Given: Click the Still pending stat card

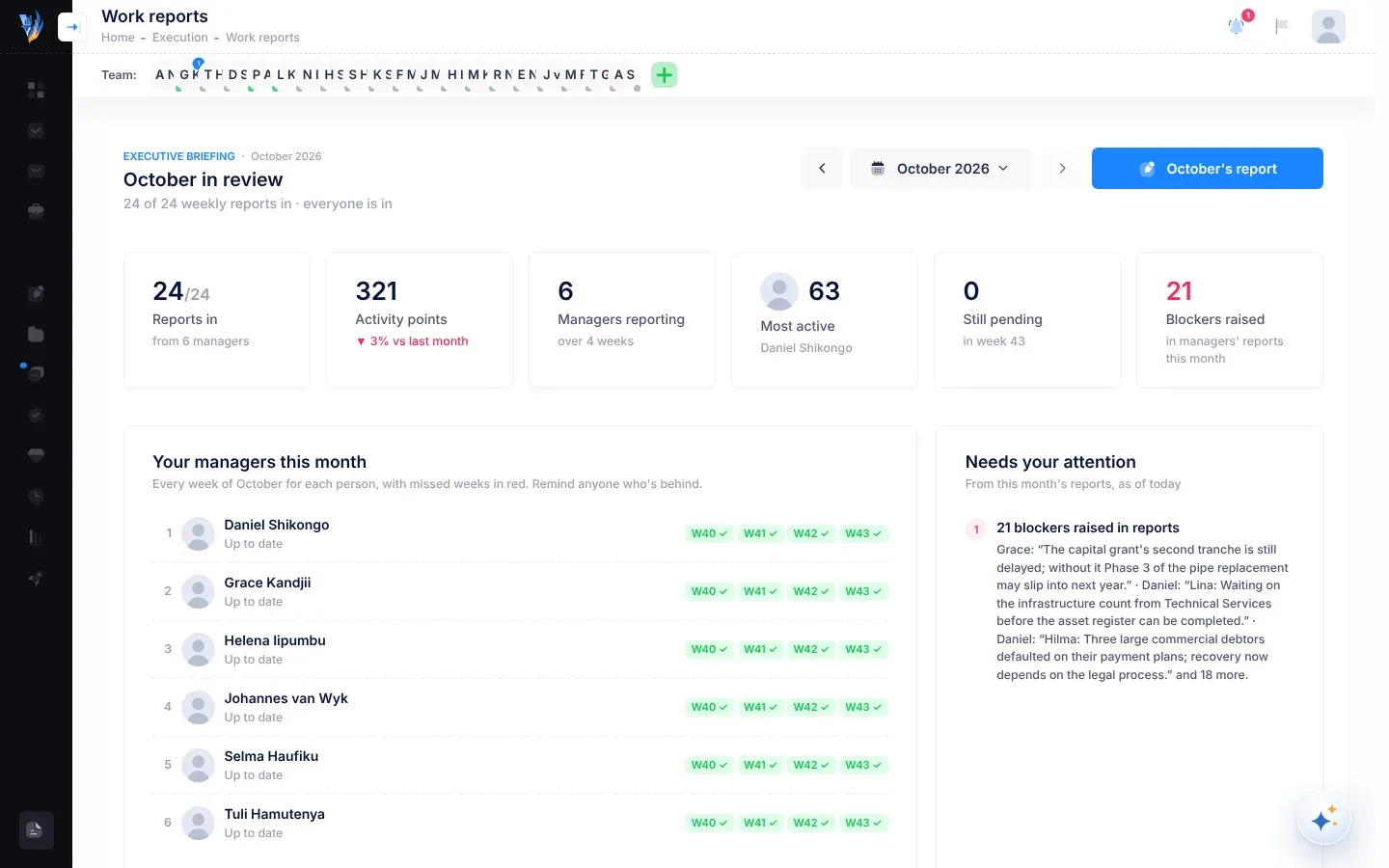Looking at the screenshot, I should 1027,320.
